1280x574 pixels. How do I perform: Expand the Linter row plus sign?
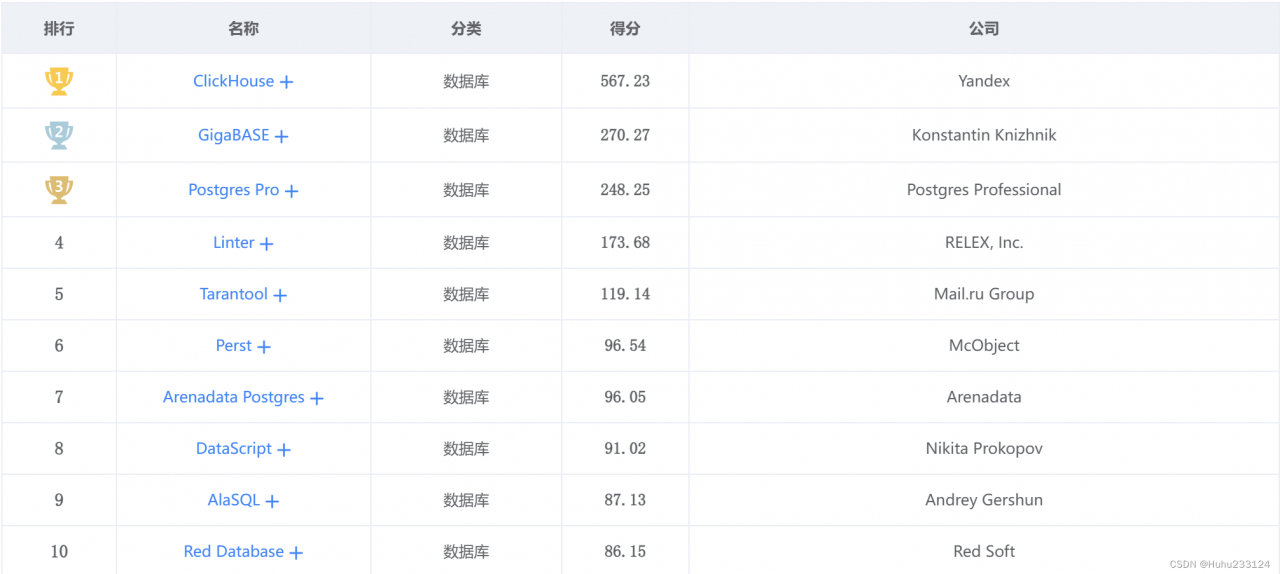266,243
